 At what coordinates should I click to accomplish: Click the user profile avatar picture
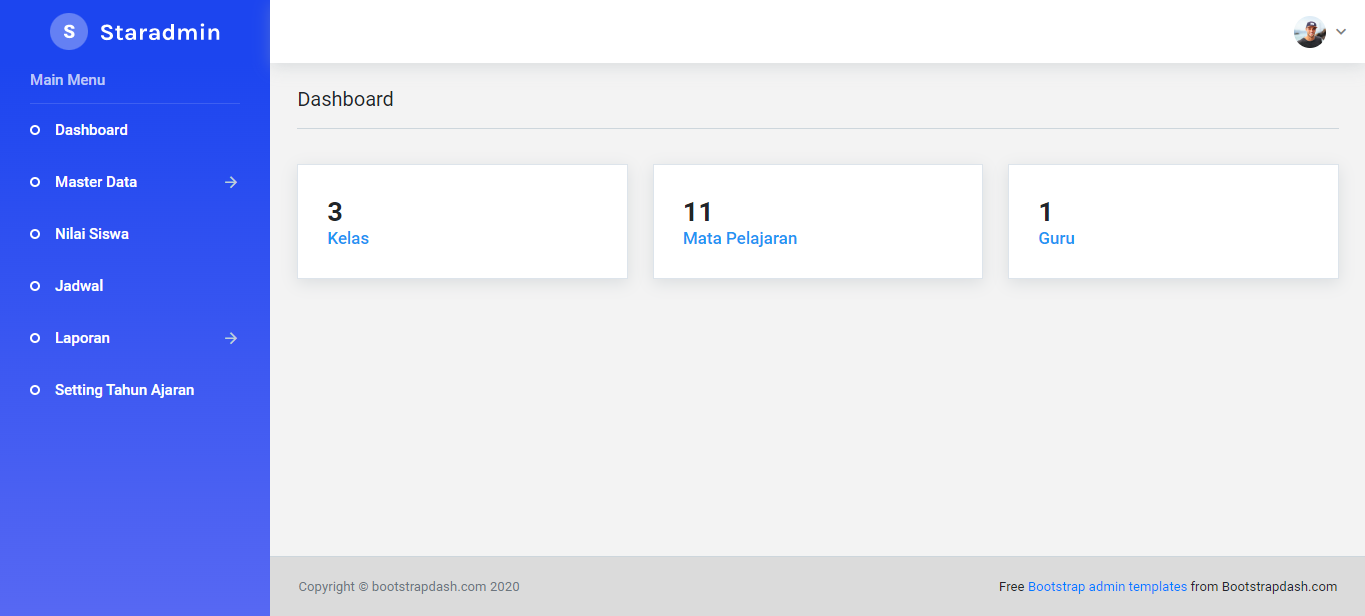[x=1309, y=32]
